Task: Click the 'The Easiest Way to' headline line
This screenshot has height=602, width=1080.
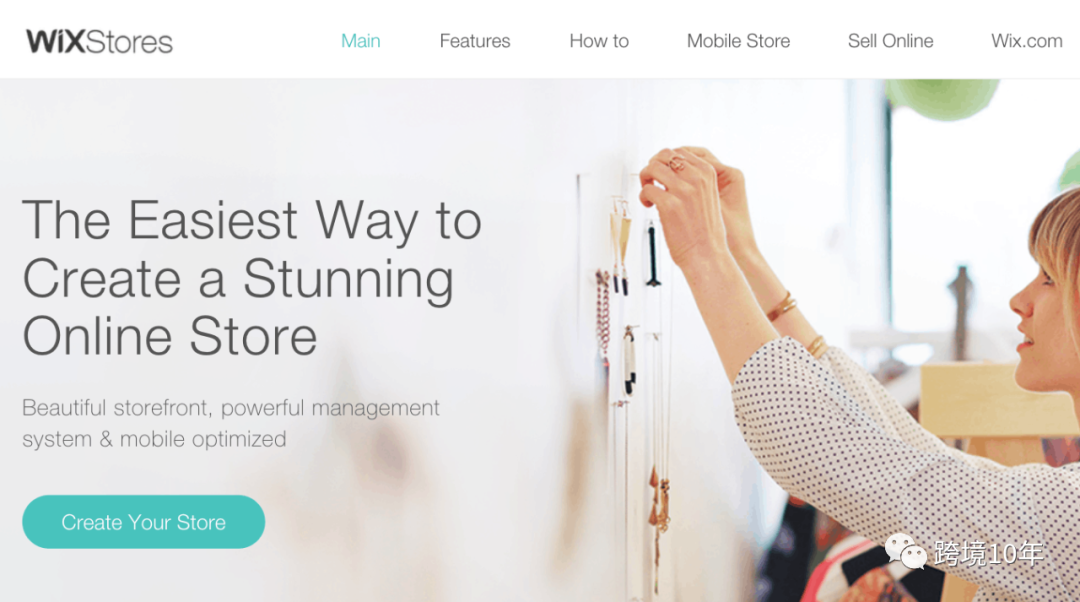Action: tap(252, 220)
